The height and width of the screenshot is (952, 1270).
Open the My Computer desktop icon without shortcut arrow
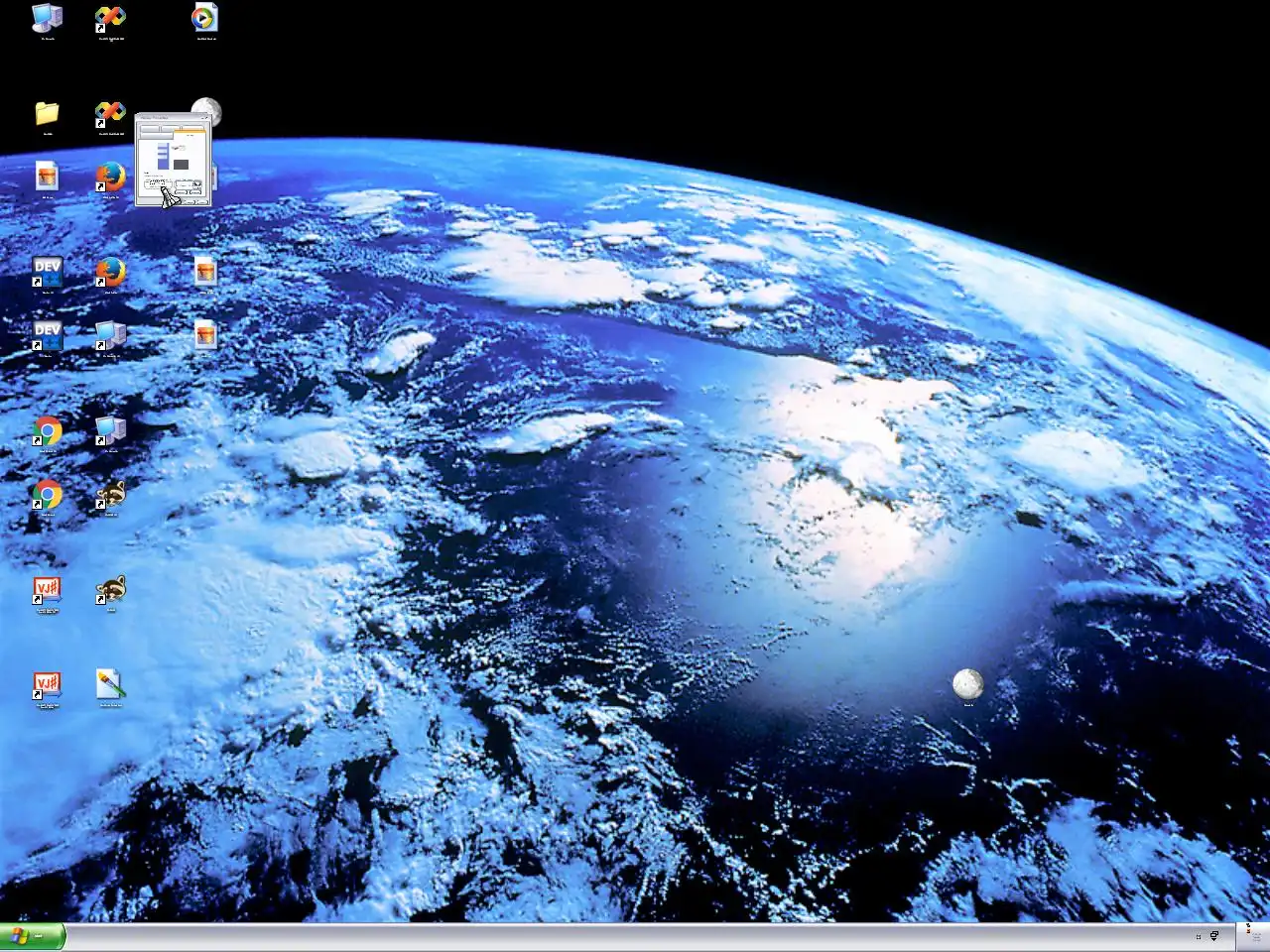click(47, 18)
